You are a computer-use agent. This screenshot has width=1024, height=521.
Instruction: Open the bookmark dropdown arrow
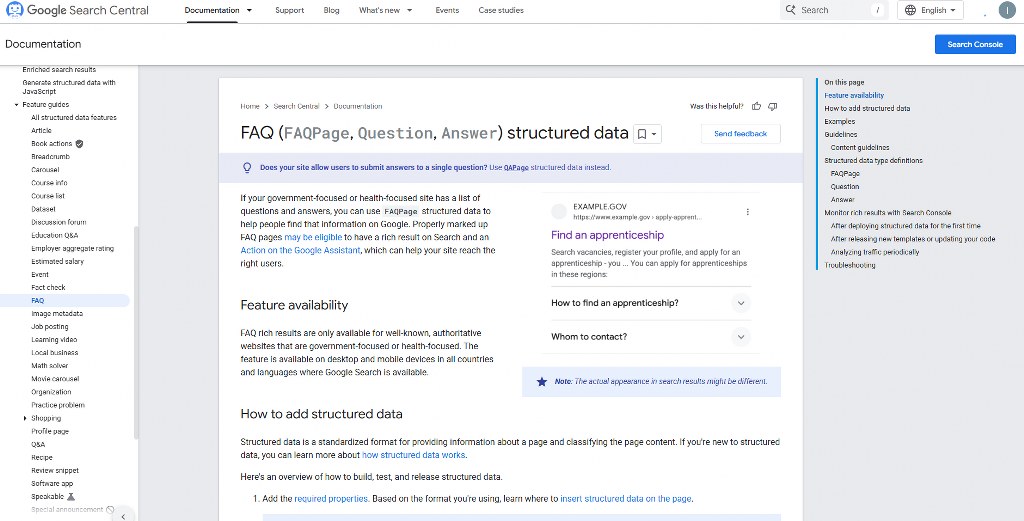click(x=654, y=134)
